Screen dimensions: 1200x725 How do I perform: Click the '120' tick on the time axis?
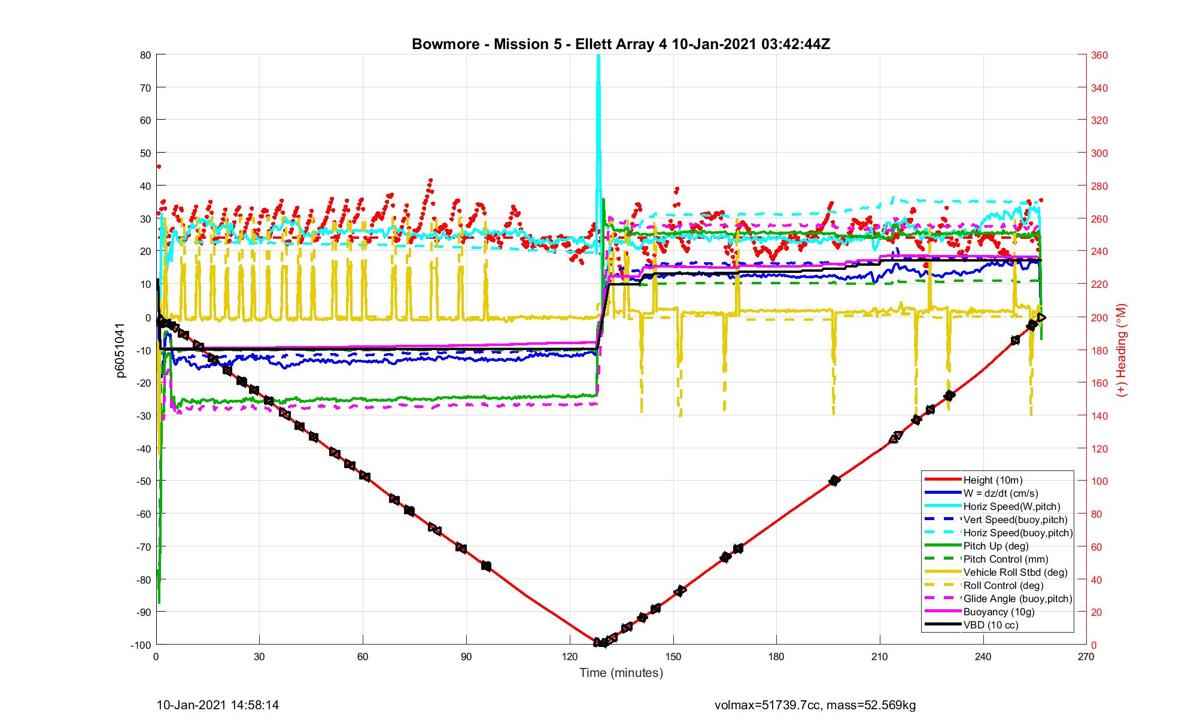pos(570,657)
